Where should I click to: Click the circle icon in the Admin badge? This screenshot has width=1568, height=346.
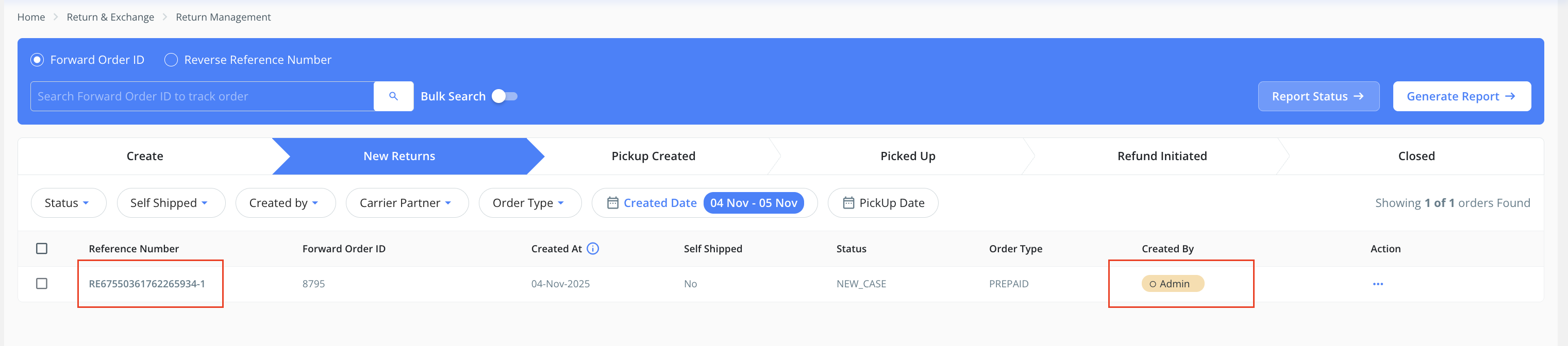click(1152, 284)
